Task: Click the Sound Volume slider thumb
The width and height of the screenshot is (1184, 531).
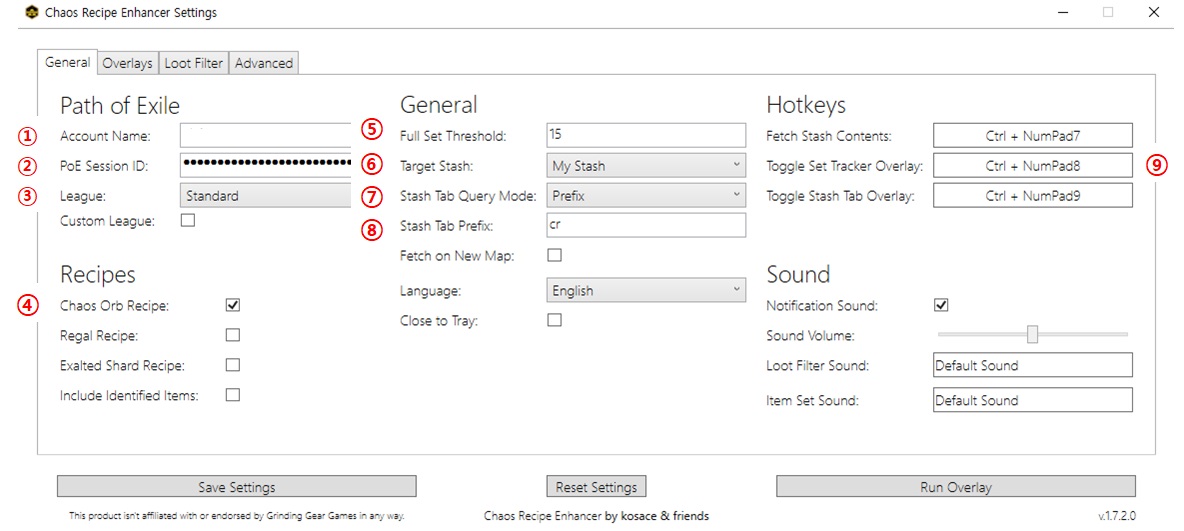Action: (1032, 334)
